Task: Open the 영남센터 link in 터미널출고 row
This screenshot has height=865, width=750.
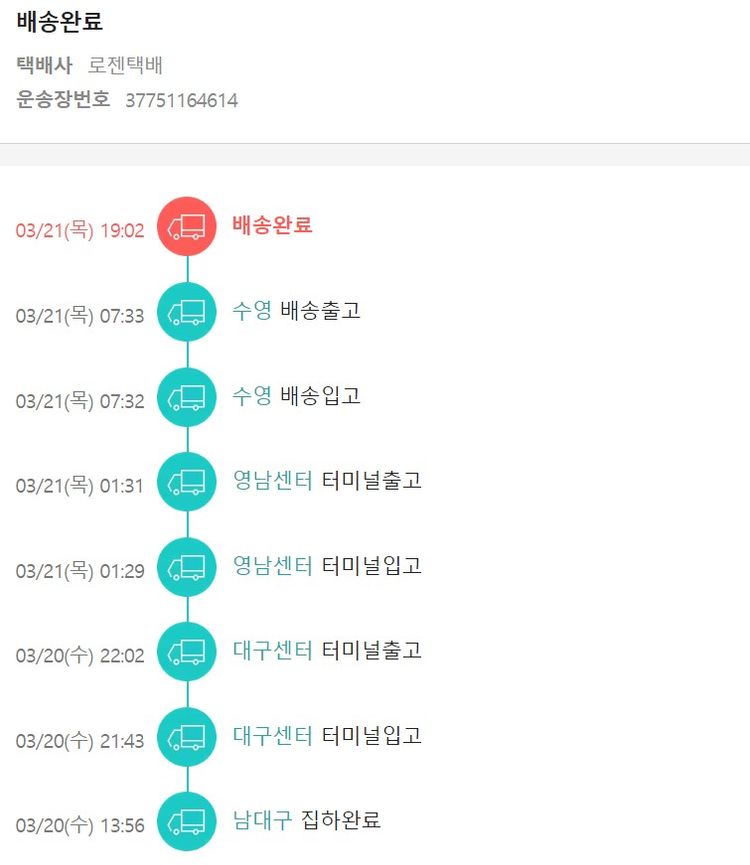Action: 272,481
